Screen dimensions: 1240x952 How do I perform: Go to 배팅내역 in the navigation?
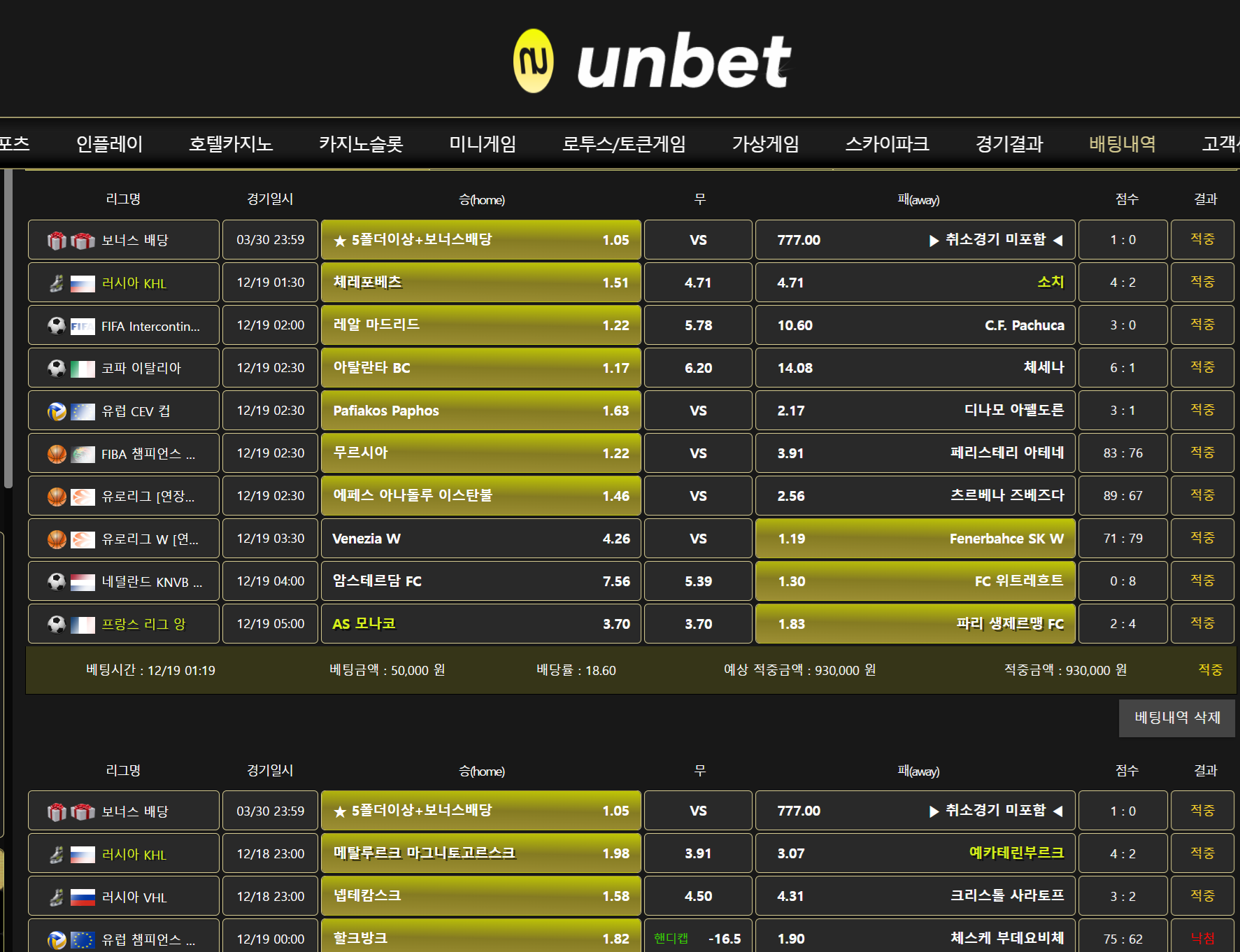[x=1122, y=144]
